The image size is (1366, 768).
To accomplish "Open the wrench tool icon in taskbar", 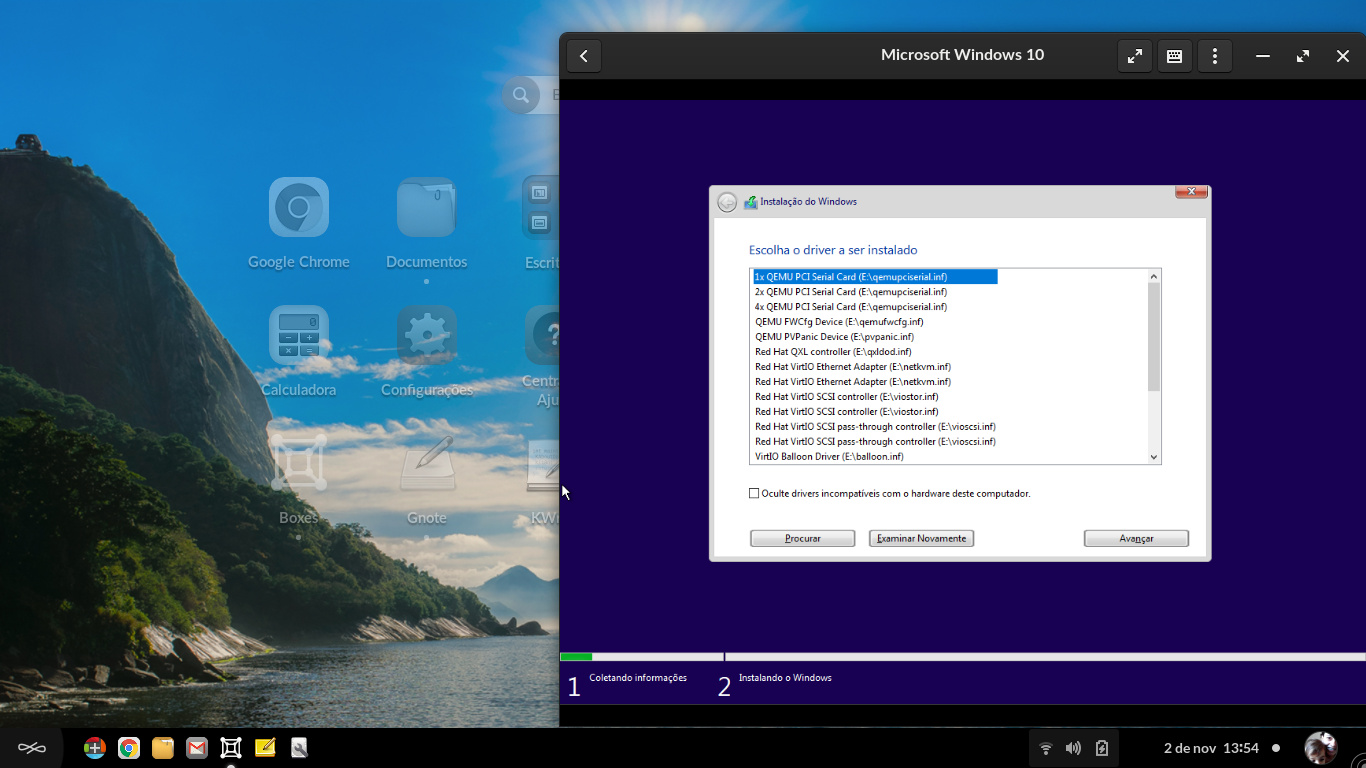I will click(x=299, y=748).
